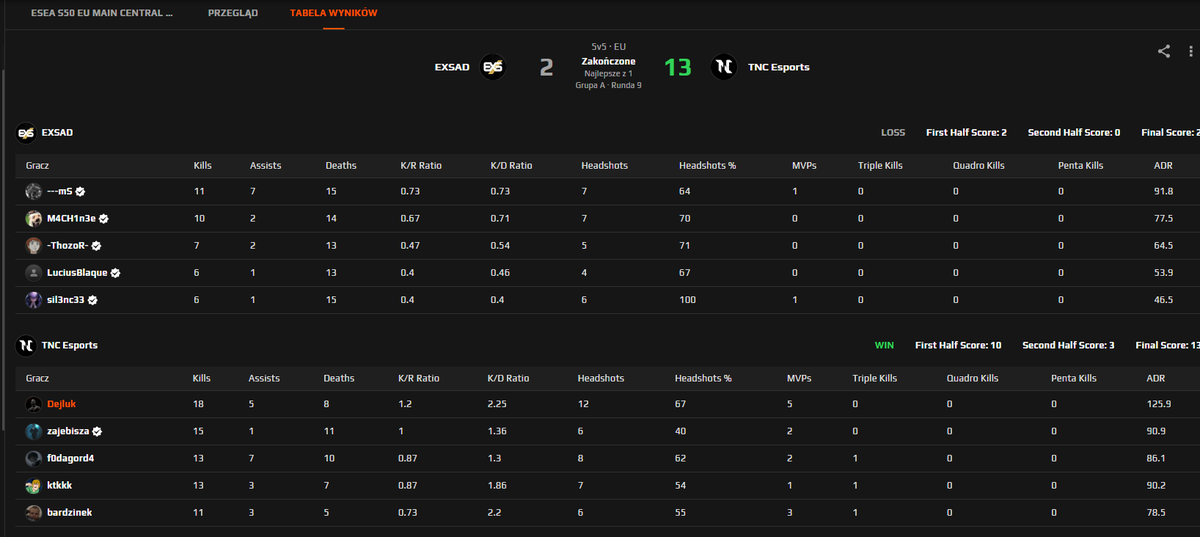Click EXSAD team name in score header
The height and width of the screenshot is (537, 1200).
coord(452,67)
